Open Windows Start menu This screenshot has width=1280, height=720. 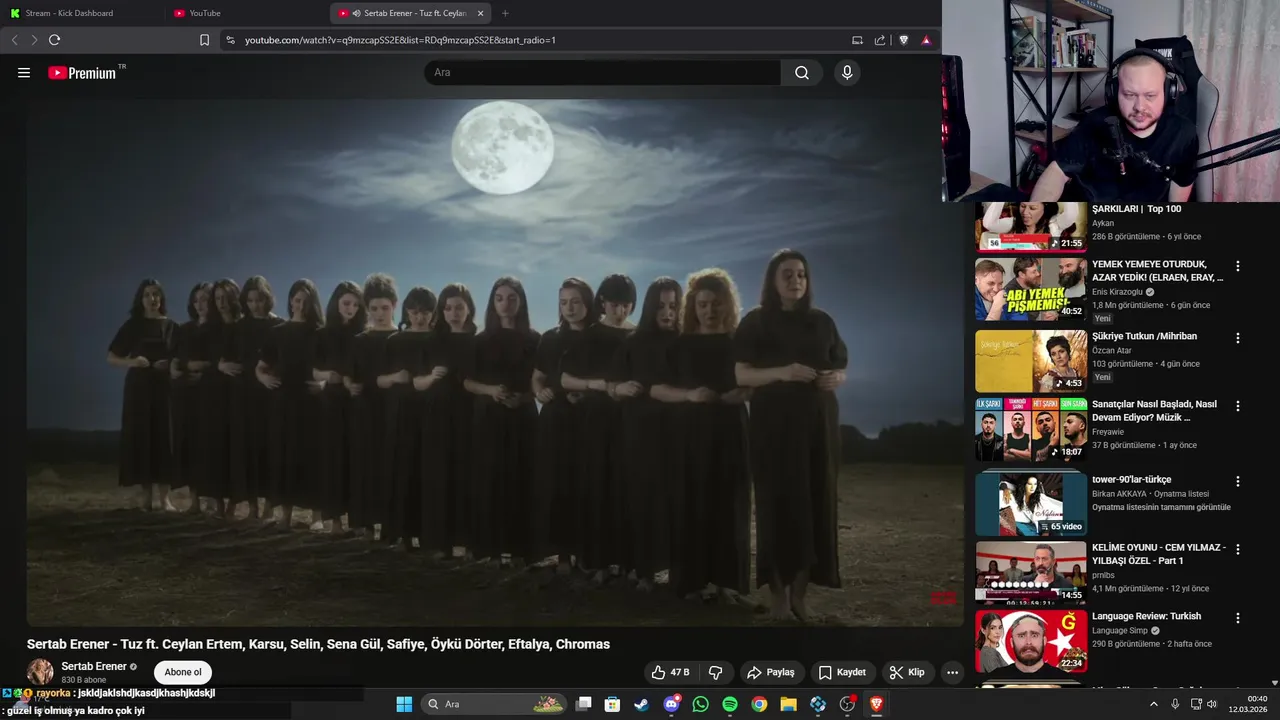pyautogui.click(x=404, y=704)
